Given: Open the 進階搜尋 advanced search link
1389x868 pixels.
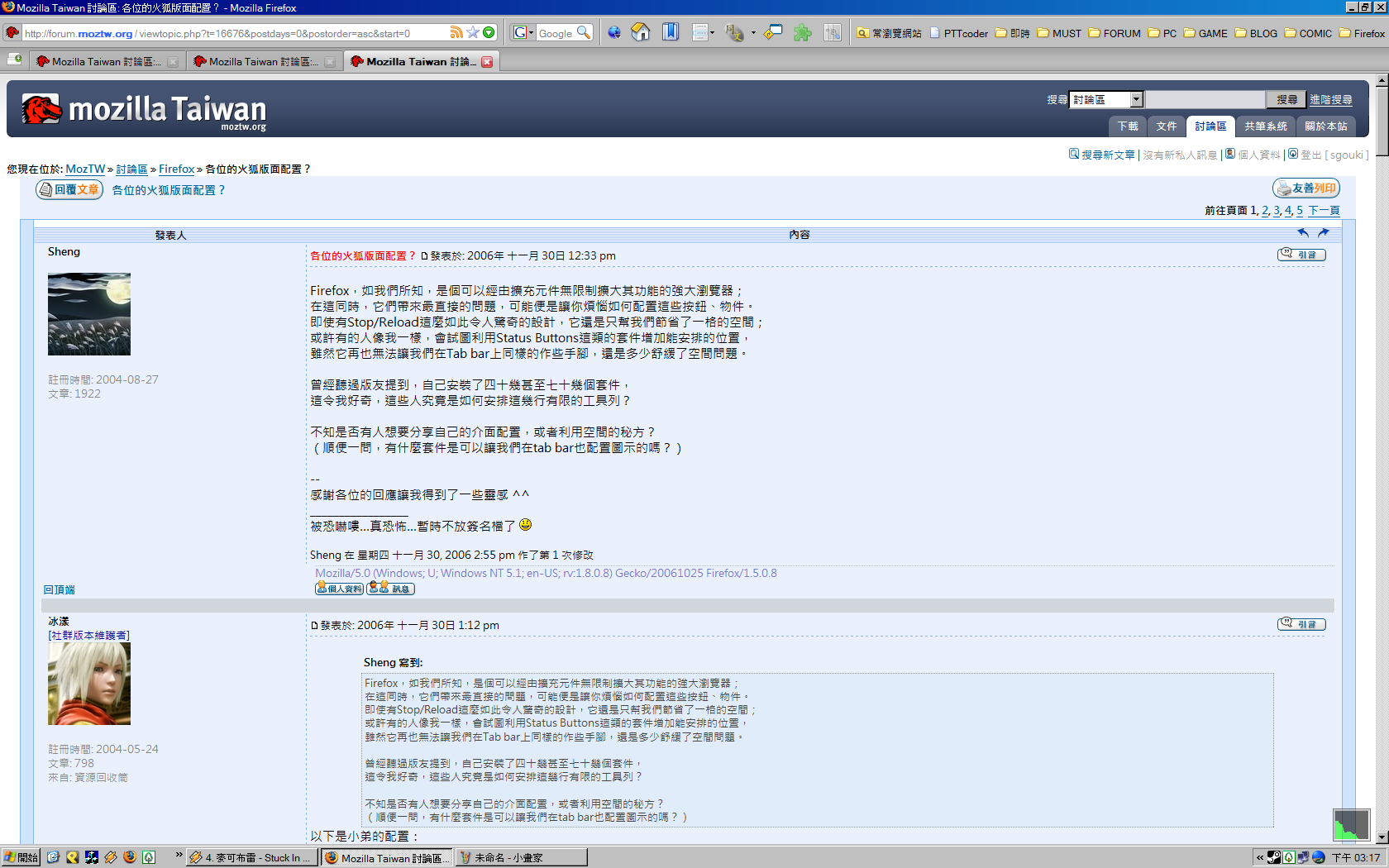Looking at the screenshot, I should point(1331,100).
